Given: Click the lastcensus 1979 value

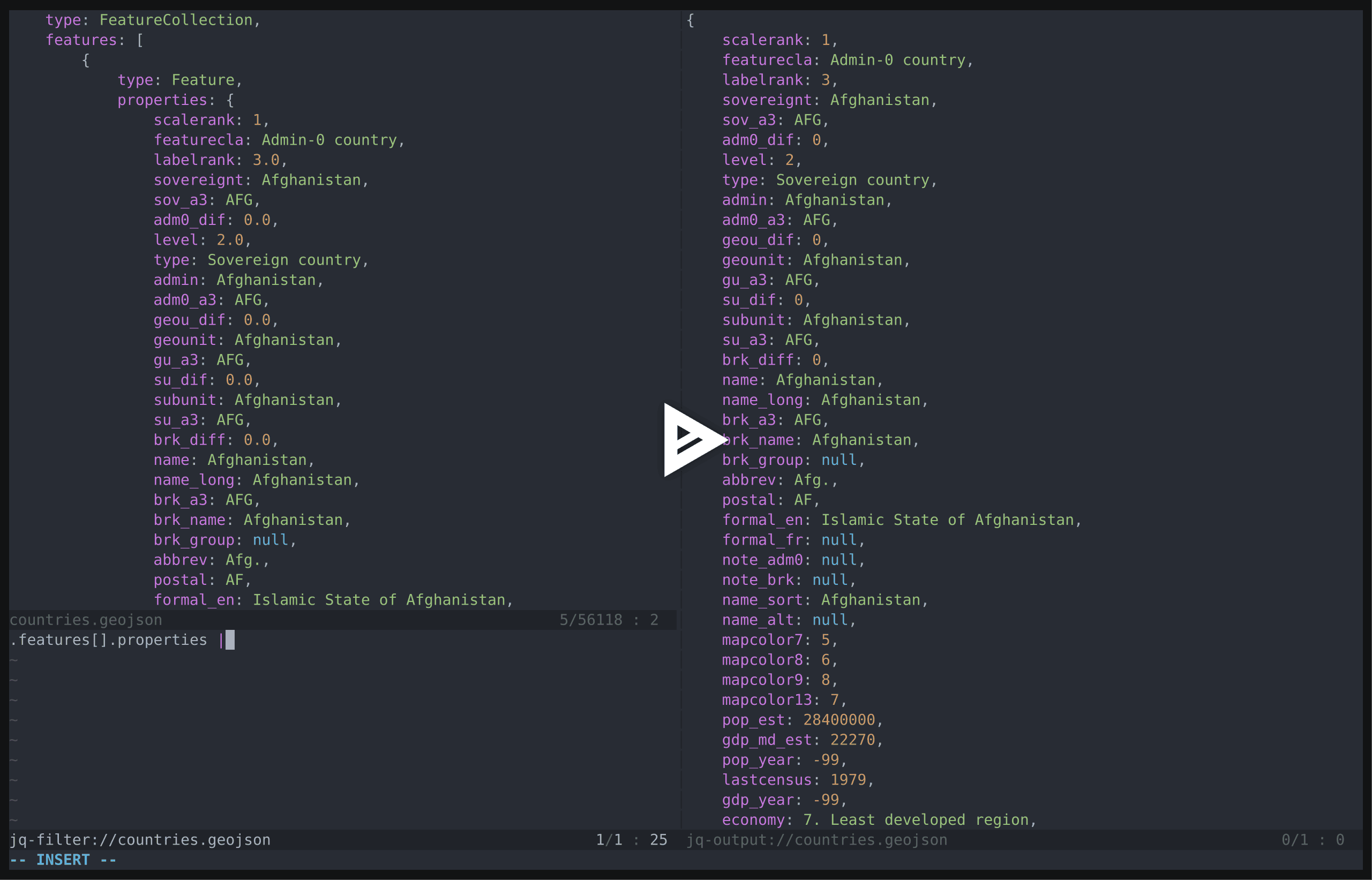Looking at the screenshot, I should 848,780.
